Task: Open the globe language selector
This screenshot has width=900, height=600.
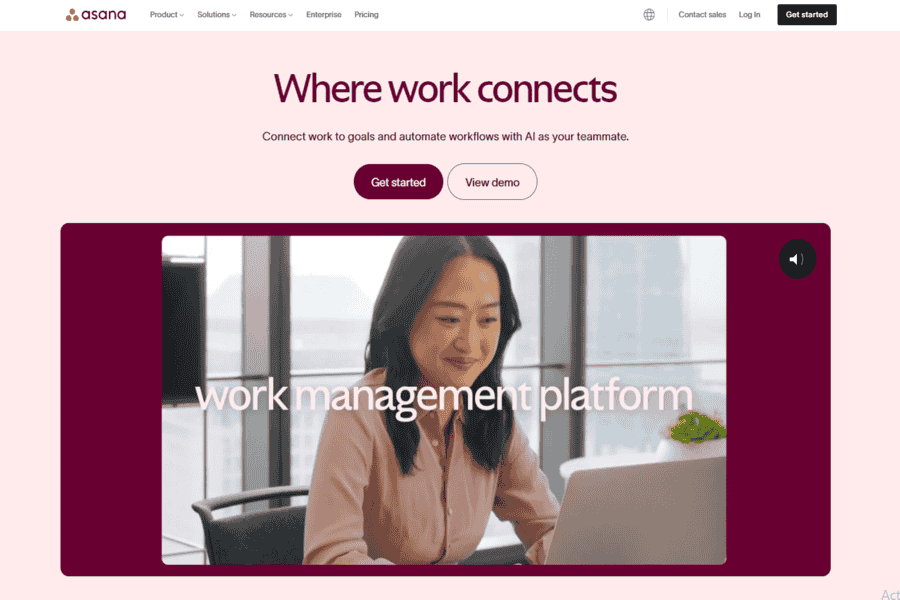Action: coord(649,15)
